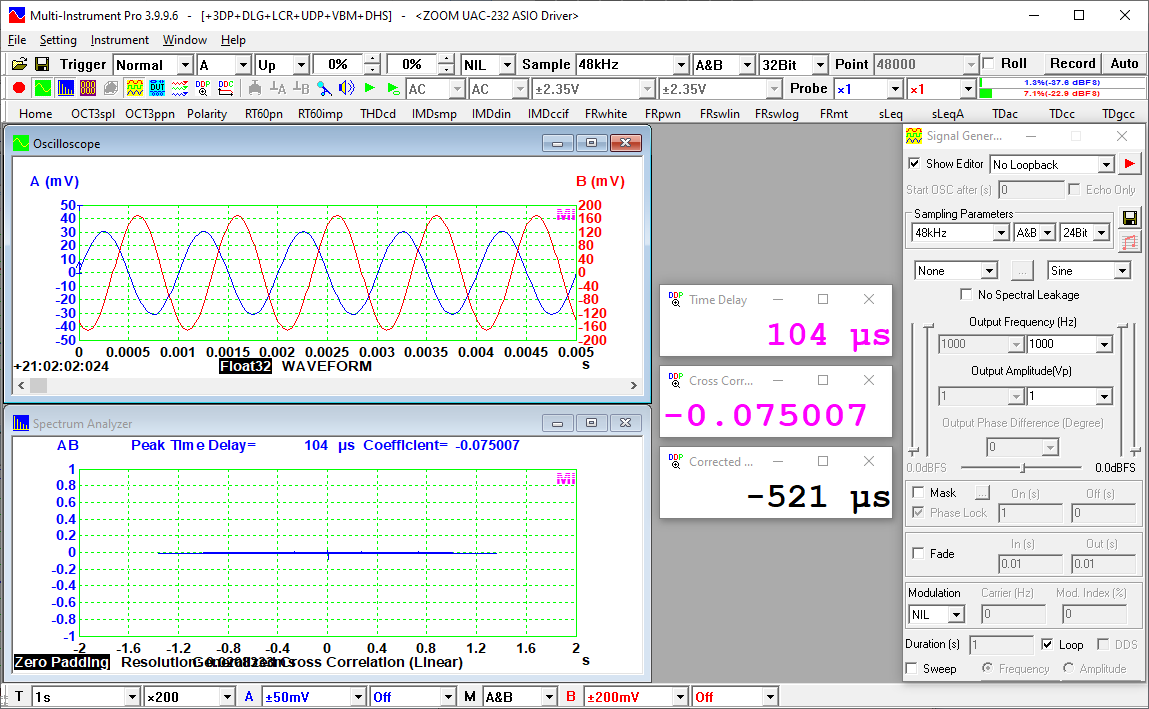Open the Spectrum Analyzer blue bars icon
This screenshot has height=709, width=1149.
(x=64, y=87)
